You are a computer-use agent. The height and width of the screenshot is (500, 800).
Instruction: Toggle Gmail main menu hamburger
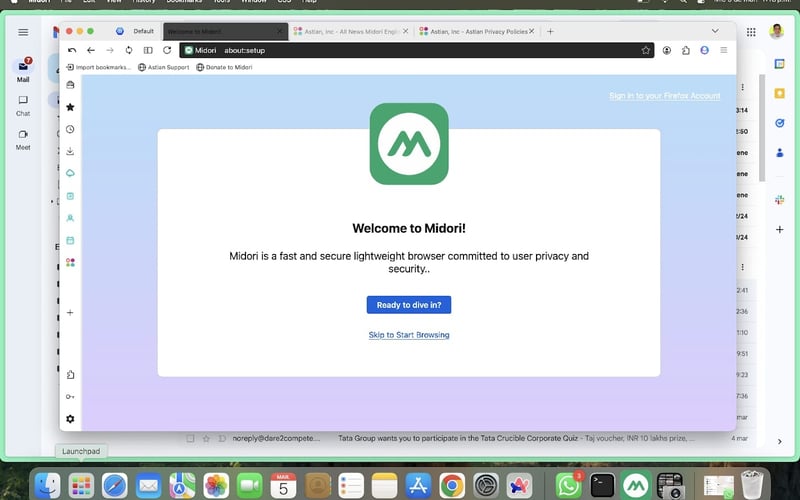point(23,32)
